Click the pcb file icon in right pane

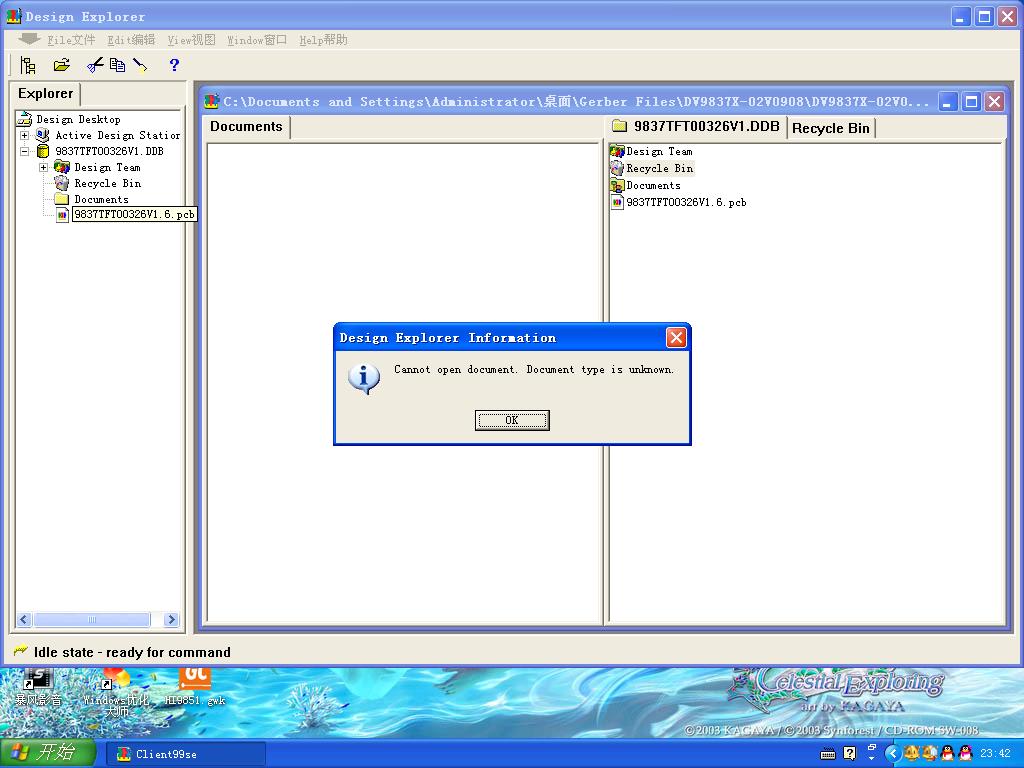click(x=617, y=202)
